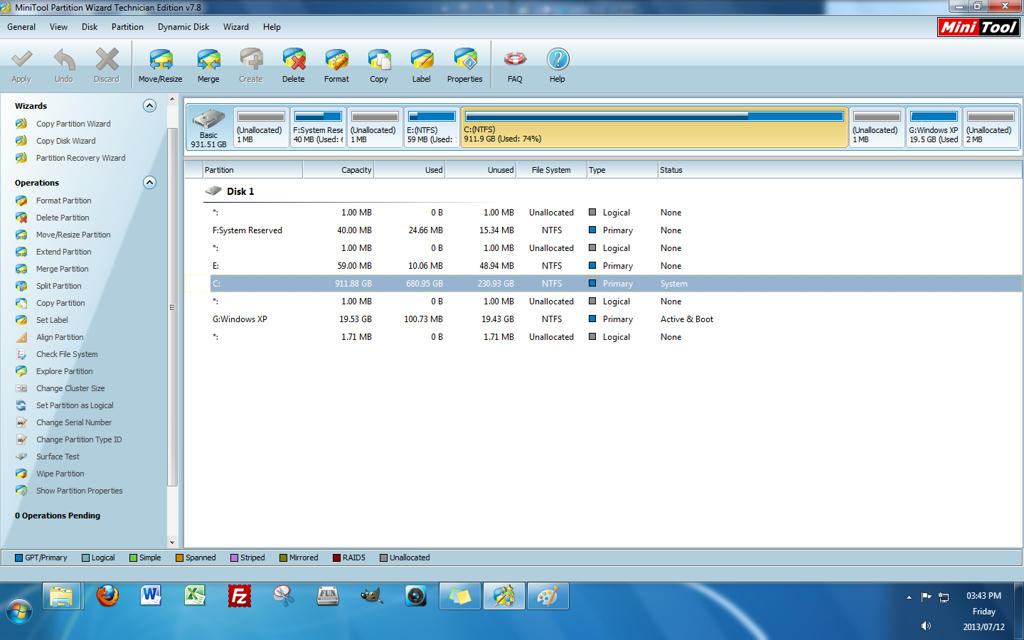The width and height of the screenshot is (1024, 640).
Task: Open FileZilla from the taskbar
Action: click(x=239, y=596)
